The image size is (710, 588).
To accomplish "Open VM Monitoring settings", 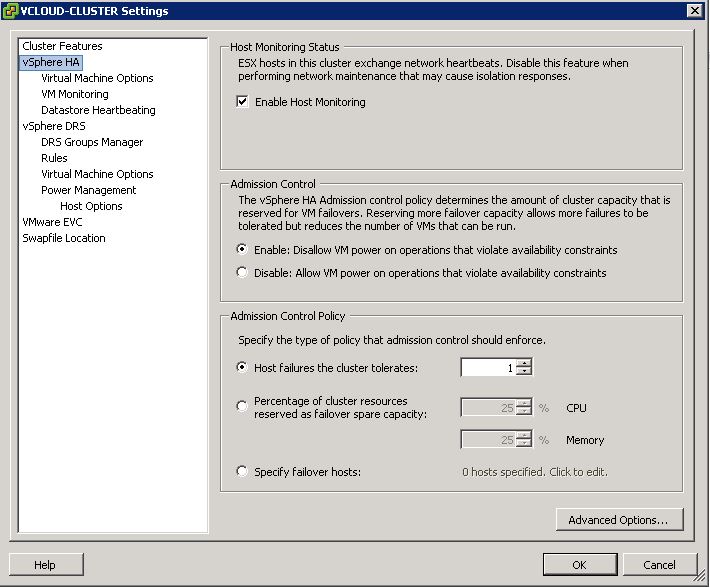I will [x=75, y=94].
